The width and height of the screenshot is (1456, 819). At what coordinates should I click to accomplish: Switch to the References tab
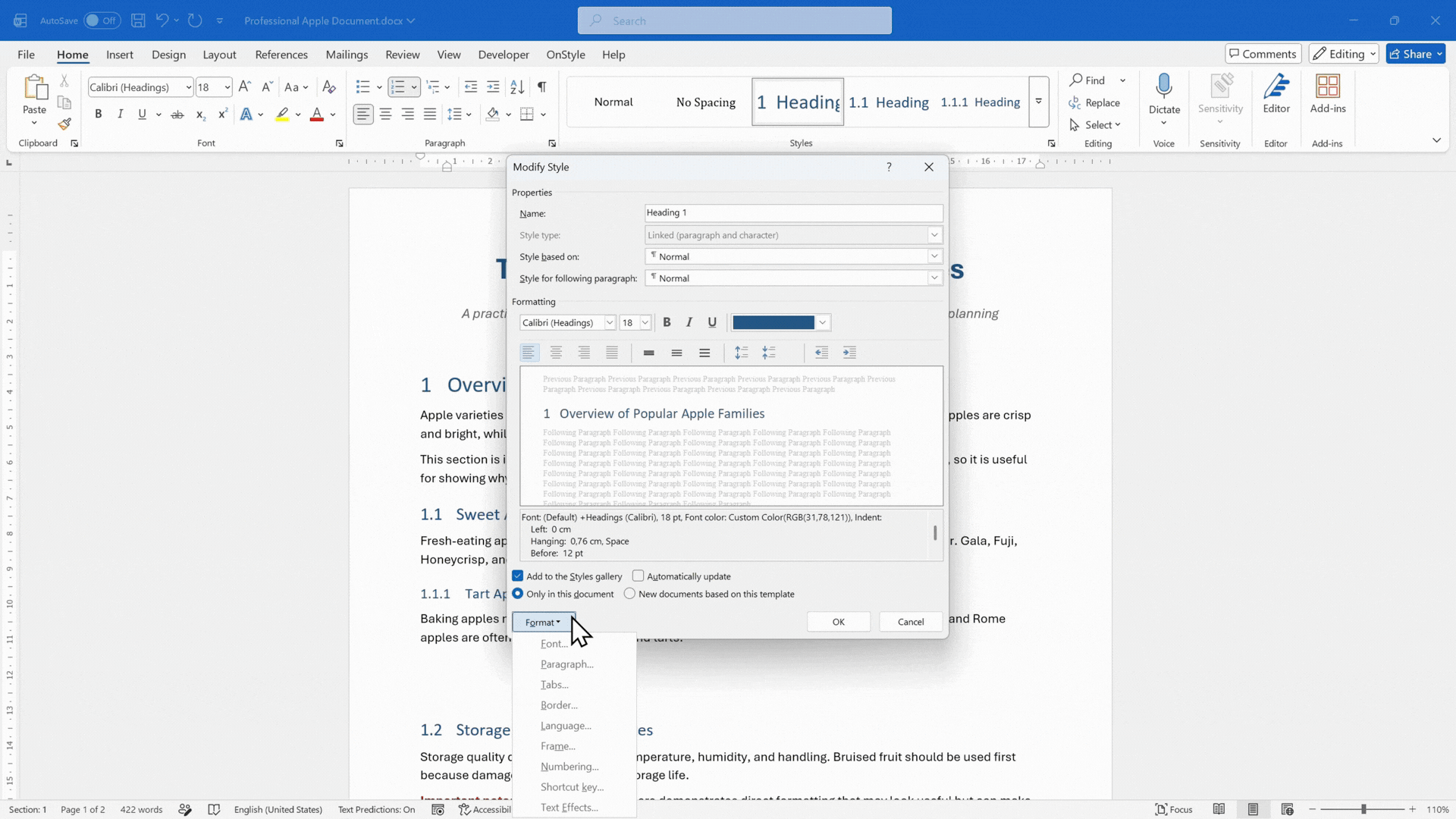[281, 55]
